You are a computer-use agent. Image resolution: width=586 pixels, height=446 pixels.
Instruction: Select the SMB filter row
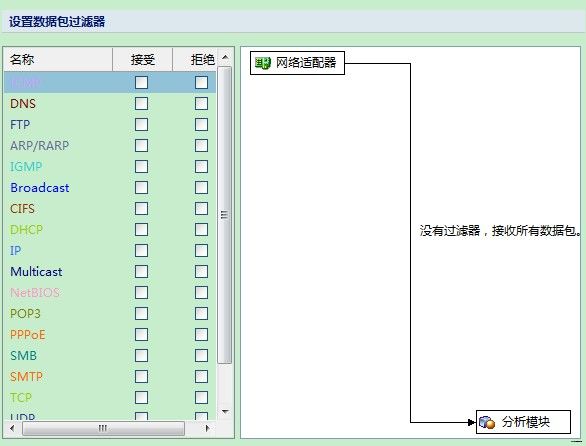point(110,355)
